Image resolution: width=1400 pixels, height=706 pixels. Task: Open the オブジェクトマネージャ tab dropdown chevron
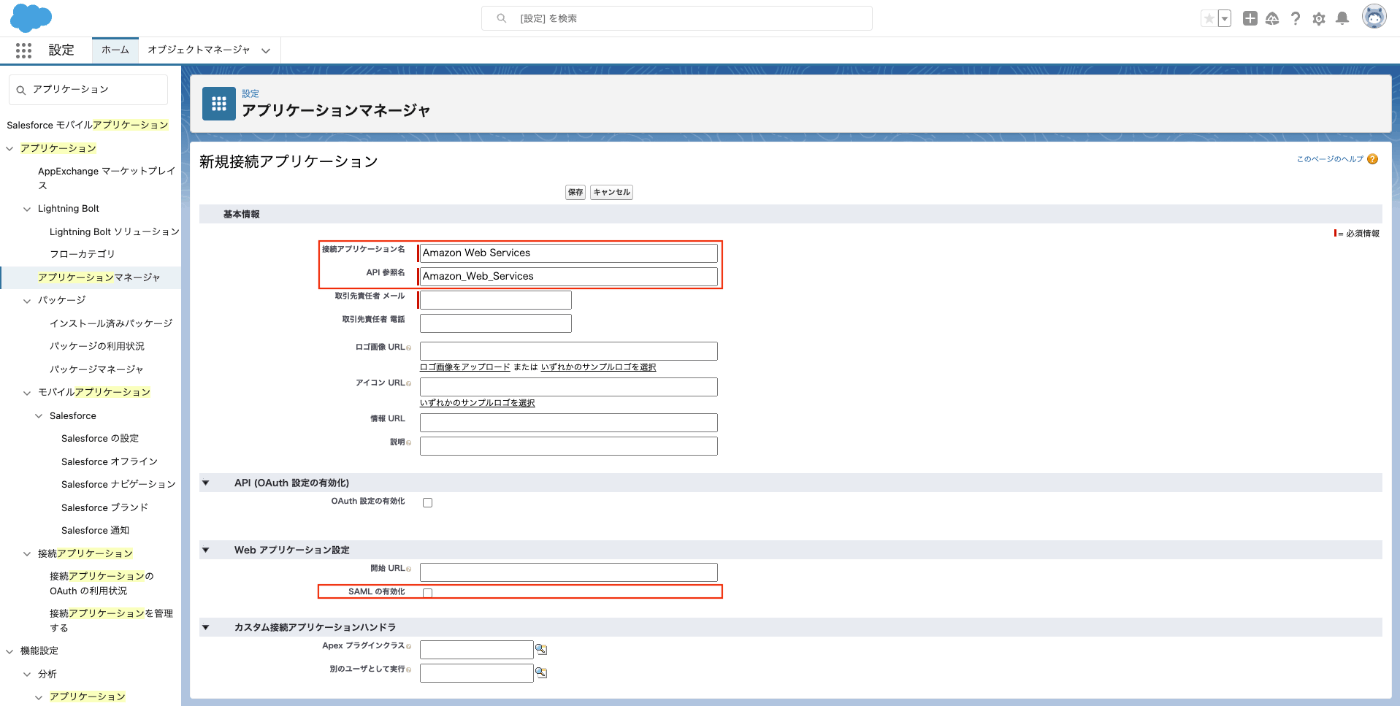coord(266,50)
